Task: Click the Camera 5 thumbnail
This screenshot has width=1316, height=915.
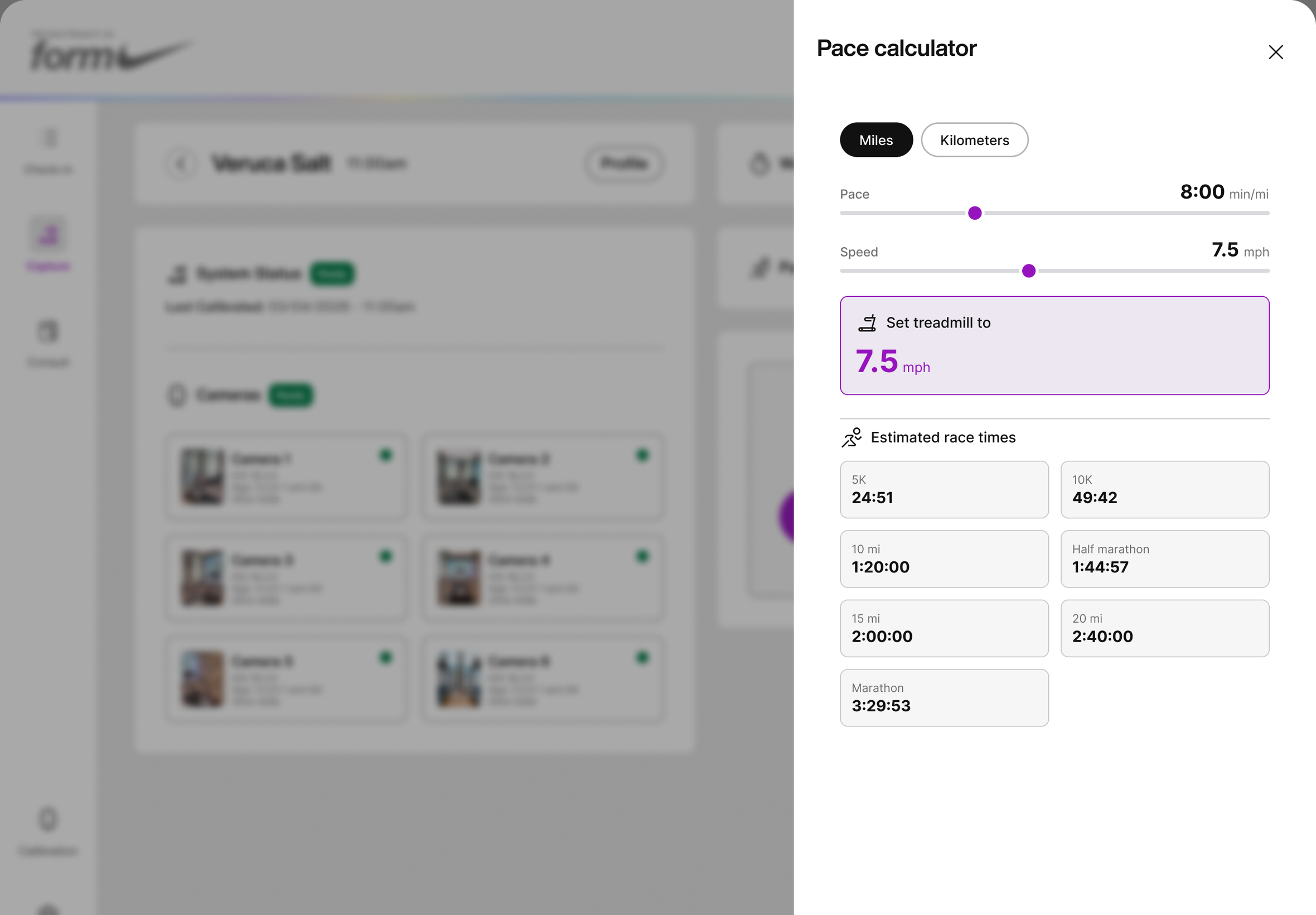Action: point(202,679)
